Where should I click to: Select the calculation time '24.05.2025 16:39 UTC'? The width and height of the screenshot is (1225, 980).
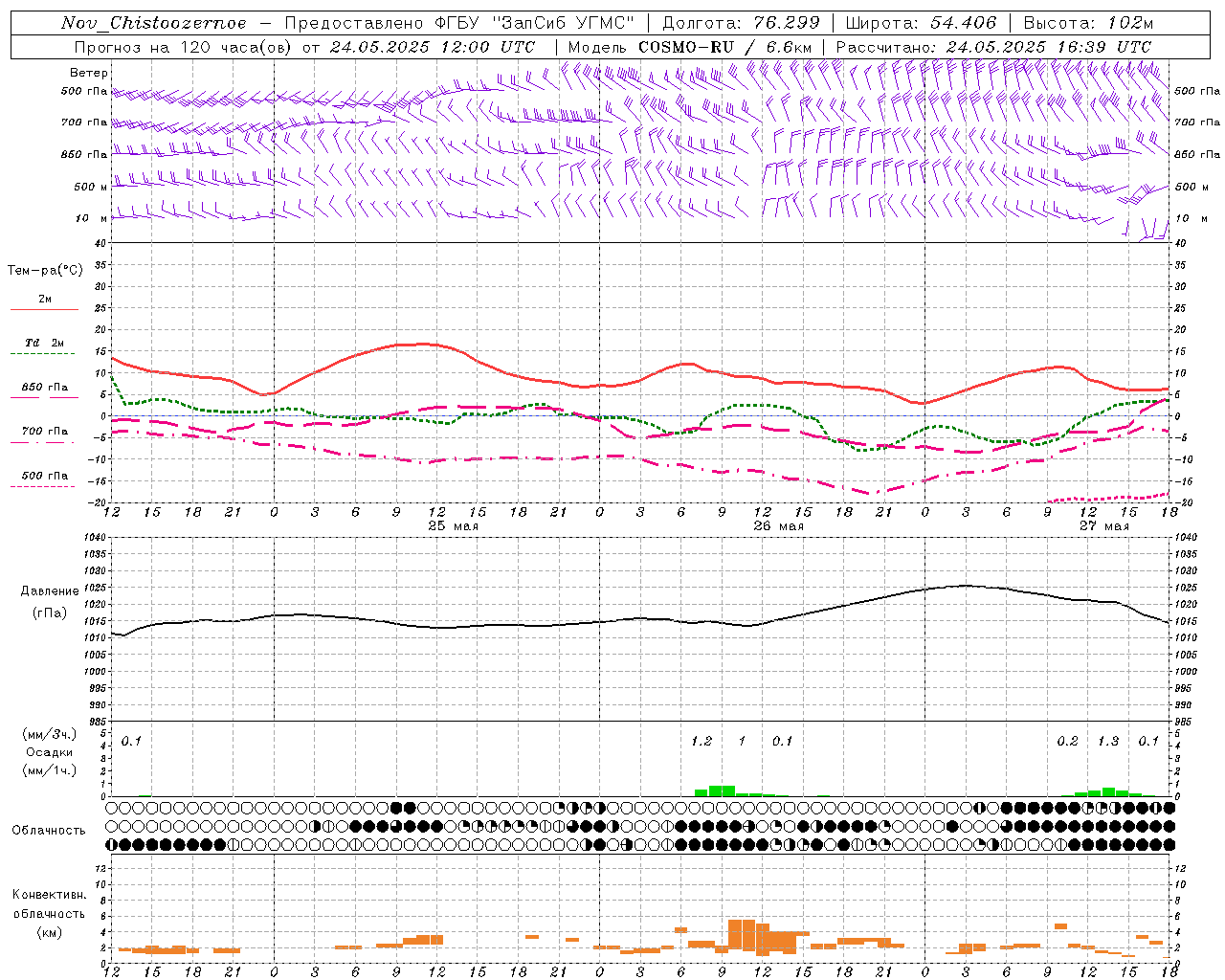click(x=1049, y=47)
